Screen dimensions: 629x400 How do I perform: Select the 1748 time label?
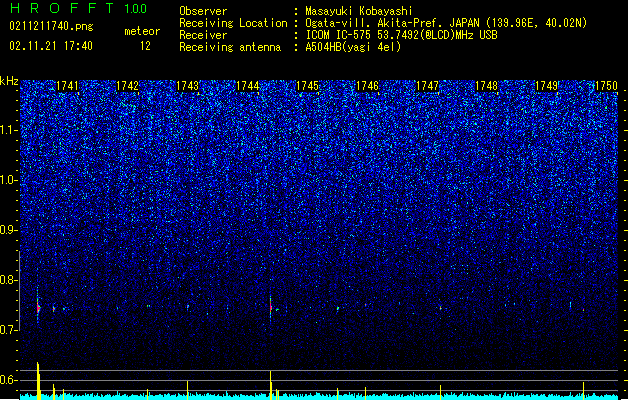coord(487,86)
